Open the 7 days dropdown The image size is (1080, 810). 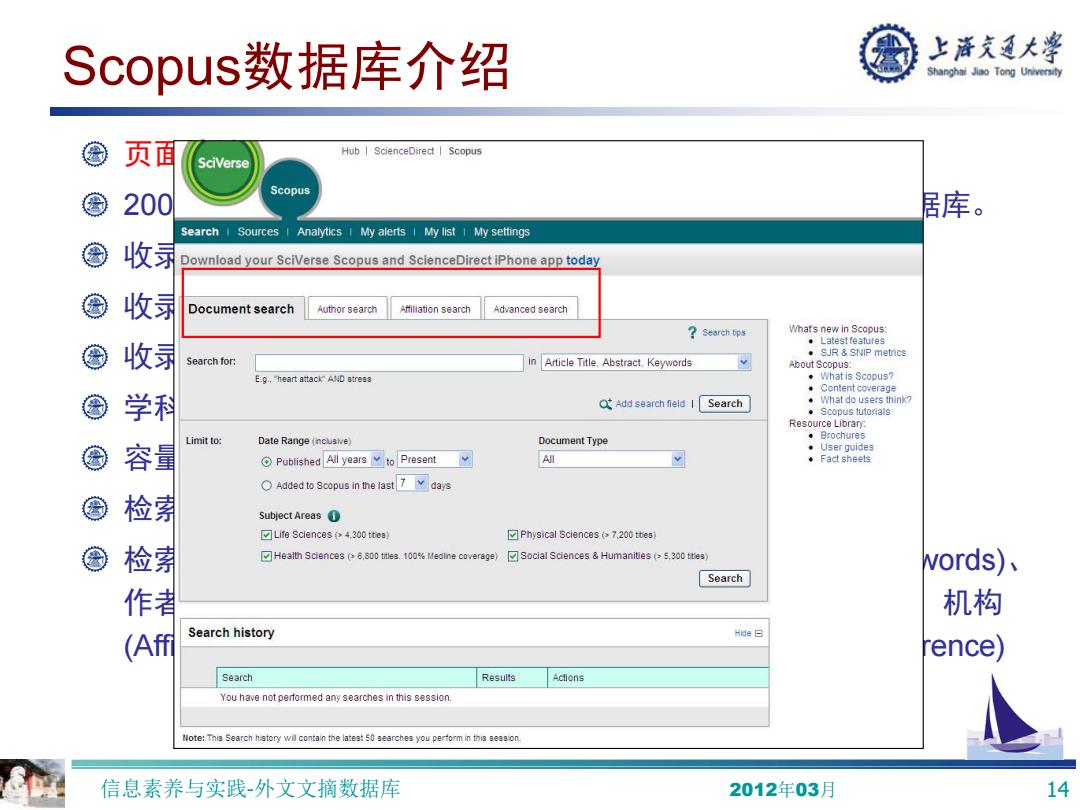pyautogui.click(x=413, y=484)
